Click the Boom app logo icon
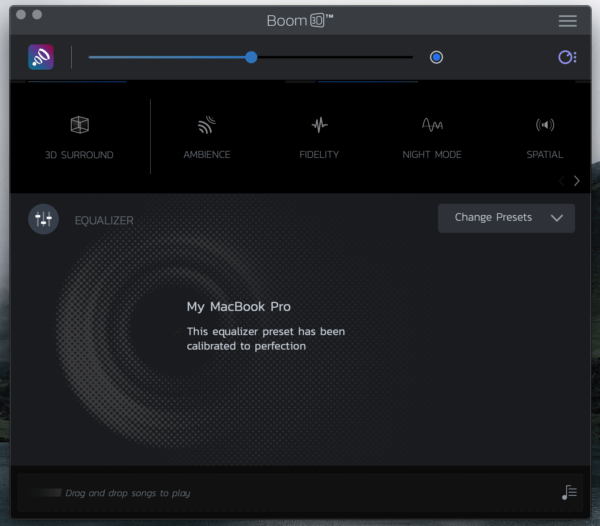This screenshot has width=600, height=526. pos(41,57)
